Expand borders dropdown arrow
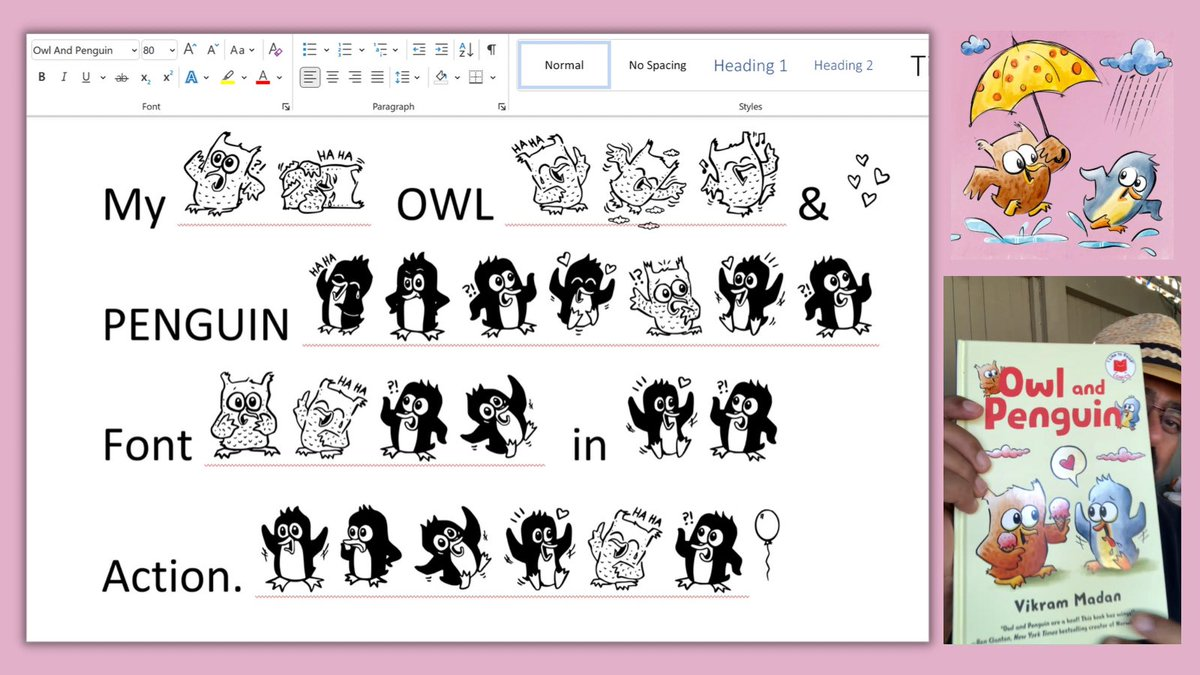The image size is (1200, 675). 493,77
